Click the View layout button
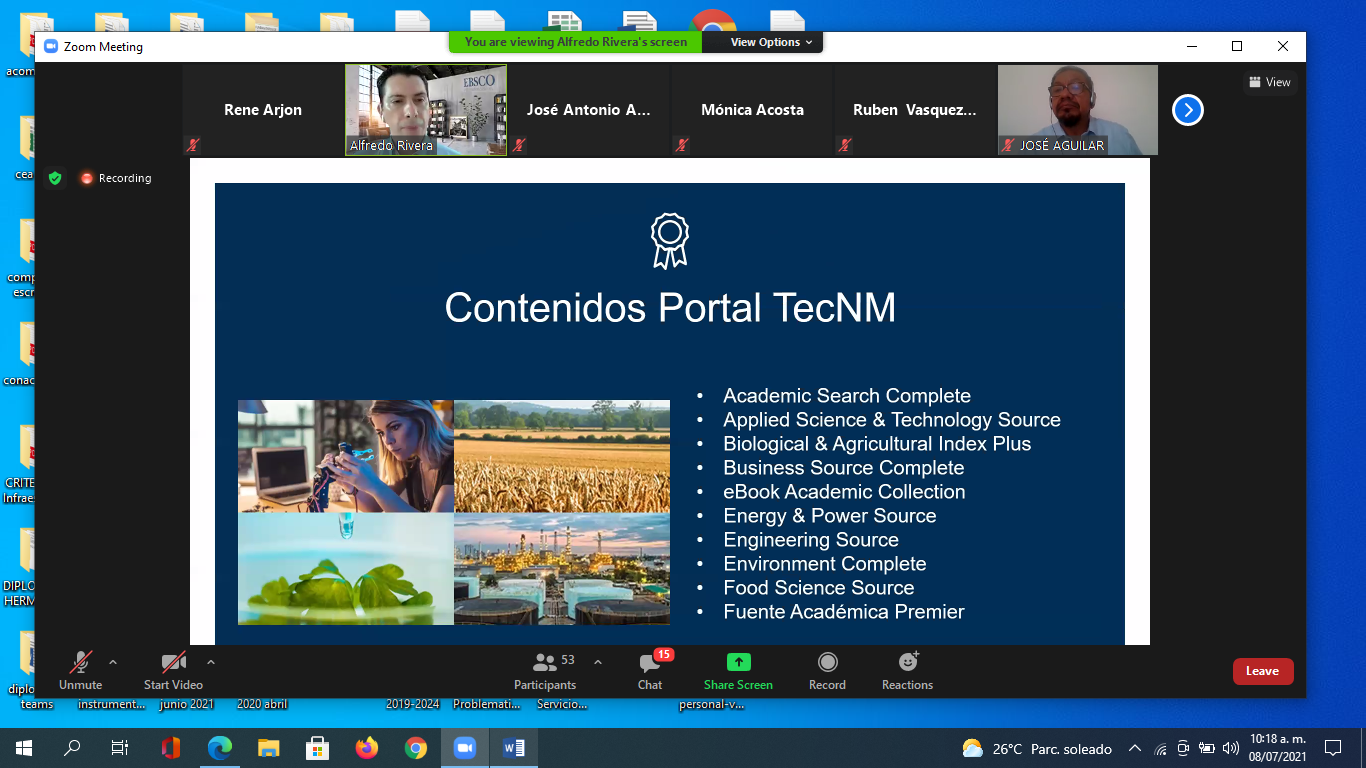The height and width of the screenshot is (768, 1366). 1270,82
